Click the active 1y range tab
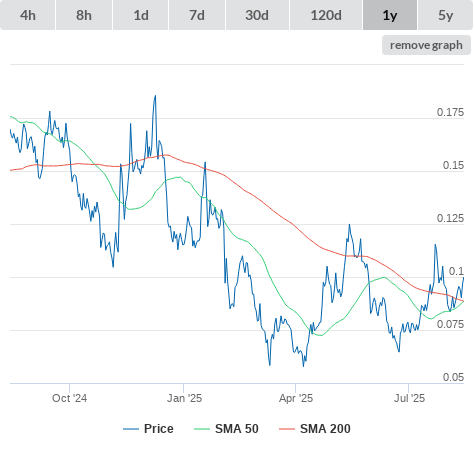Viewport: 474px width, 455px height. (390, 15)
